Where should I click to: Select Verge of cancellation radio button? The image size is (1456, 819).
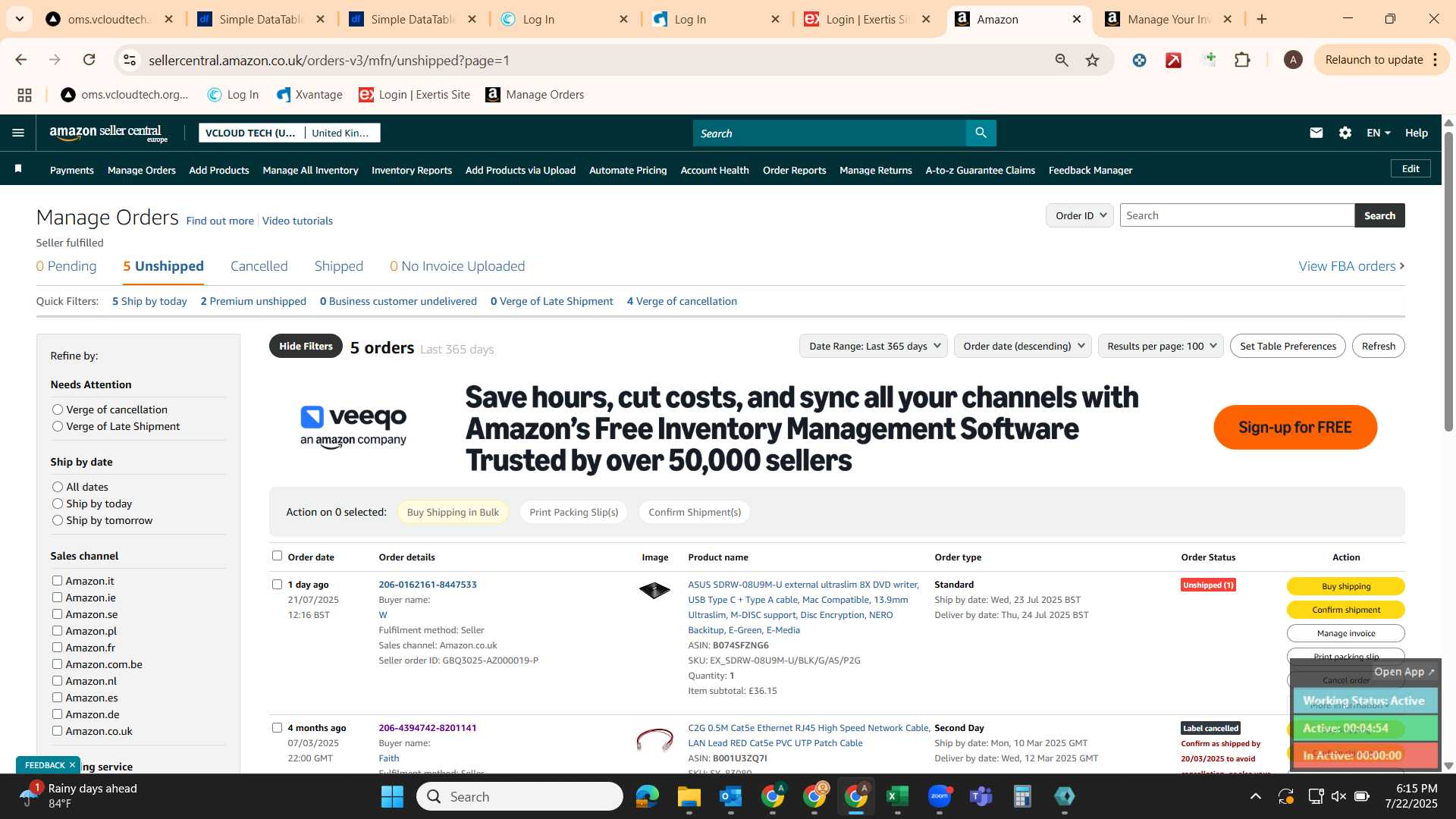57,409
